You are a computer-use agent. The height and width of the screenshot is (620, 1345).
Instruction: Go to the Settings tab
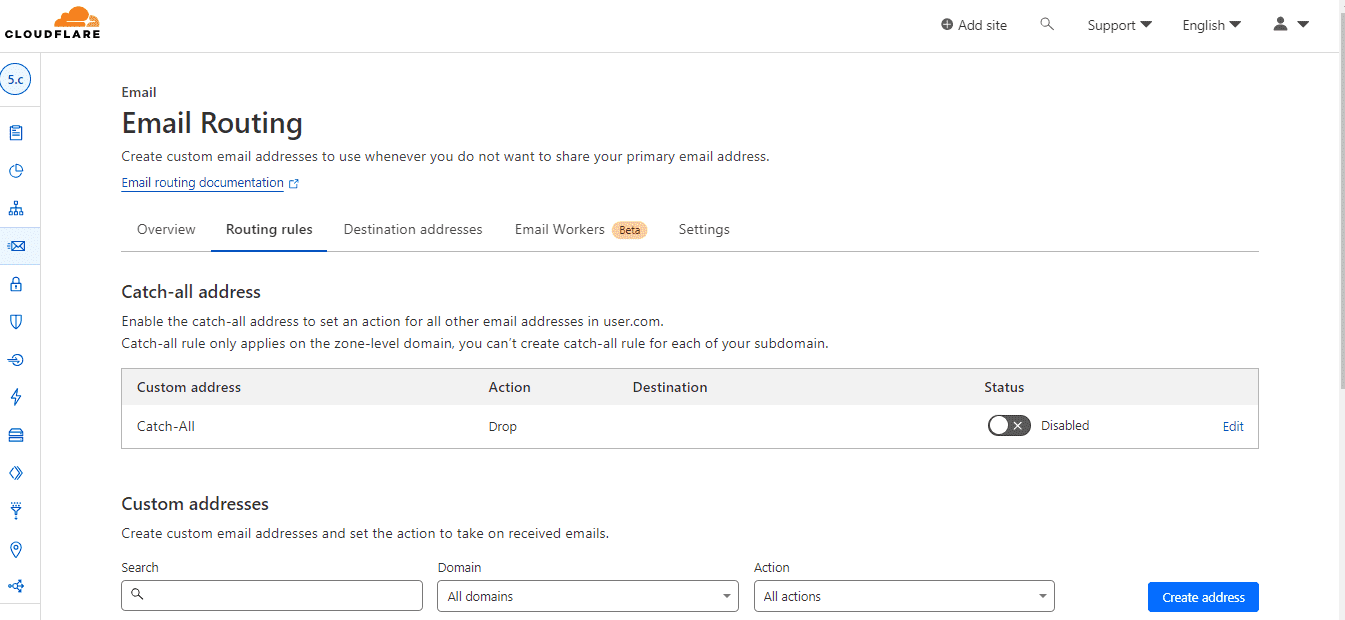[704, 229]
